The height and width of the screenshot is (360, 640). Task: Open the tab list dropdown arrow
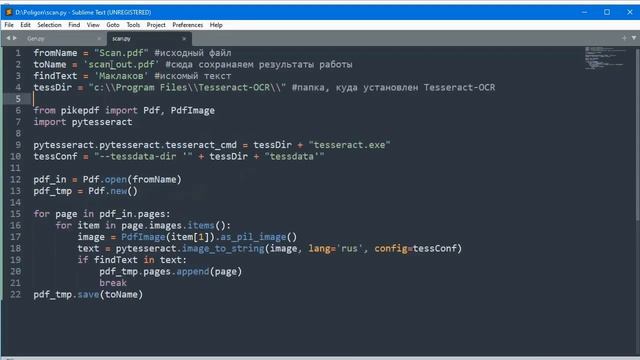[634, 38]
